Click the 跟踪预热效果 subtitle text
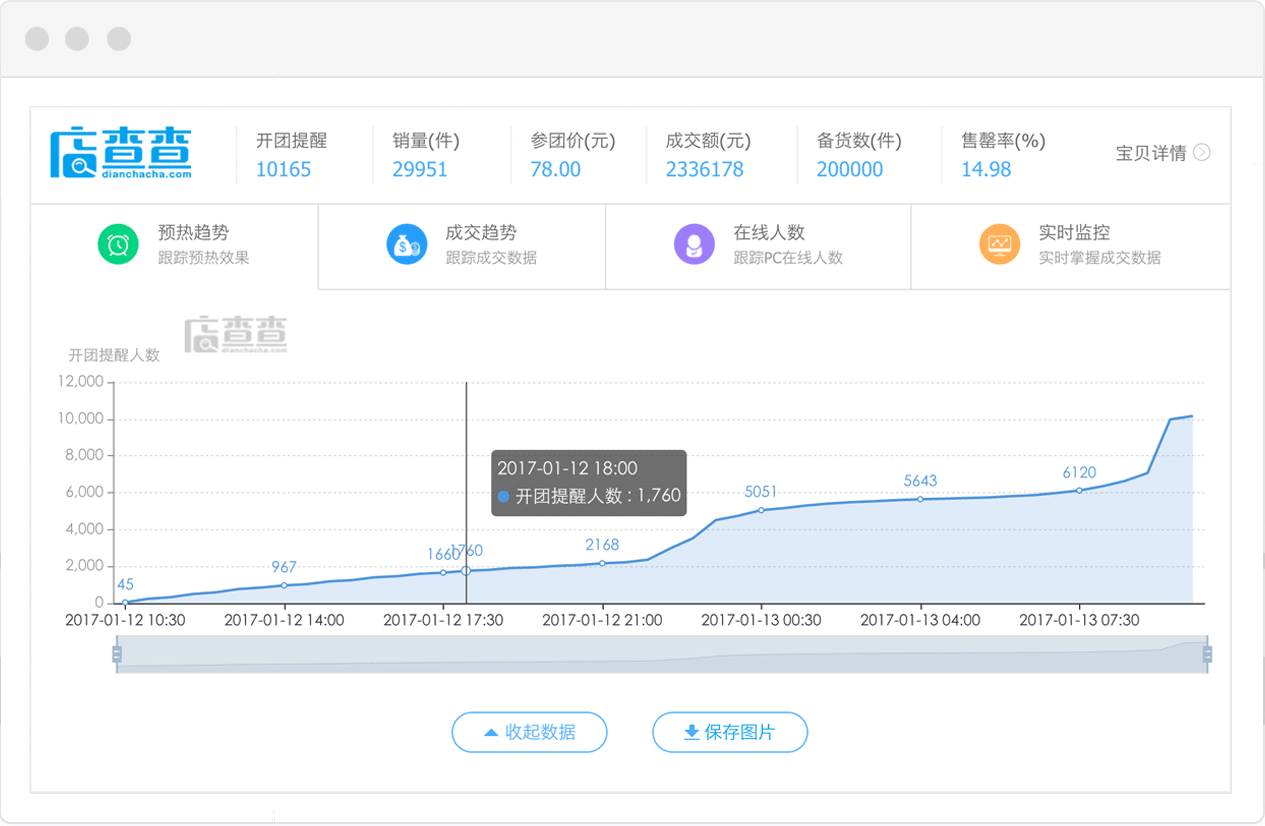 204,258
